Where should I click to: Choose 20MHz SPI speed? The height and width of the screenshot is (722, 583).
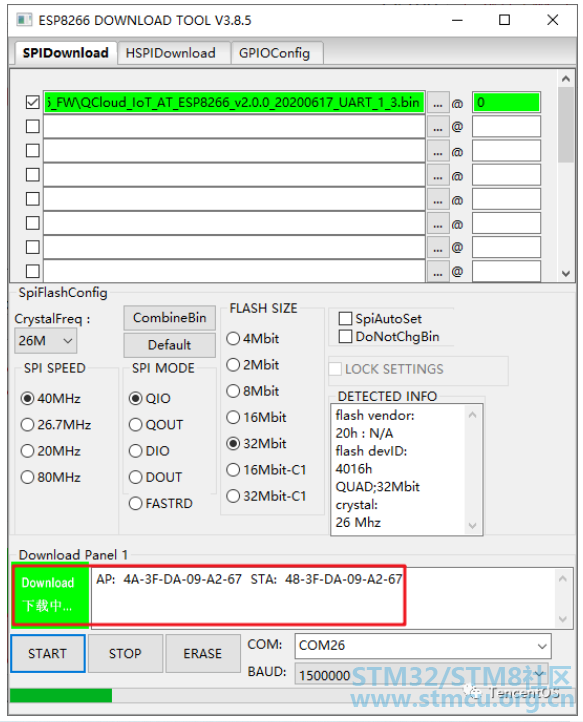(x=51, y=451)
